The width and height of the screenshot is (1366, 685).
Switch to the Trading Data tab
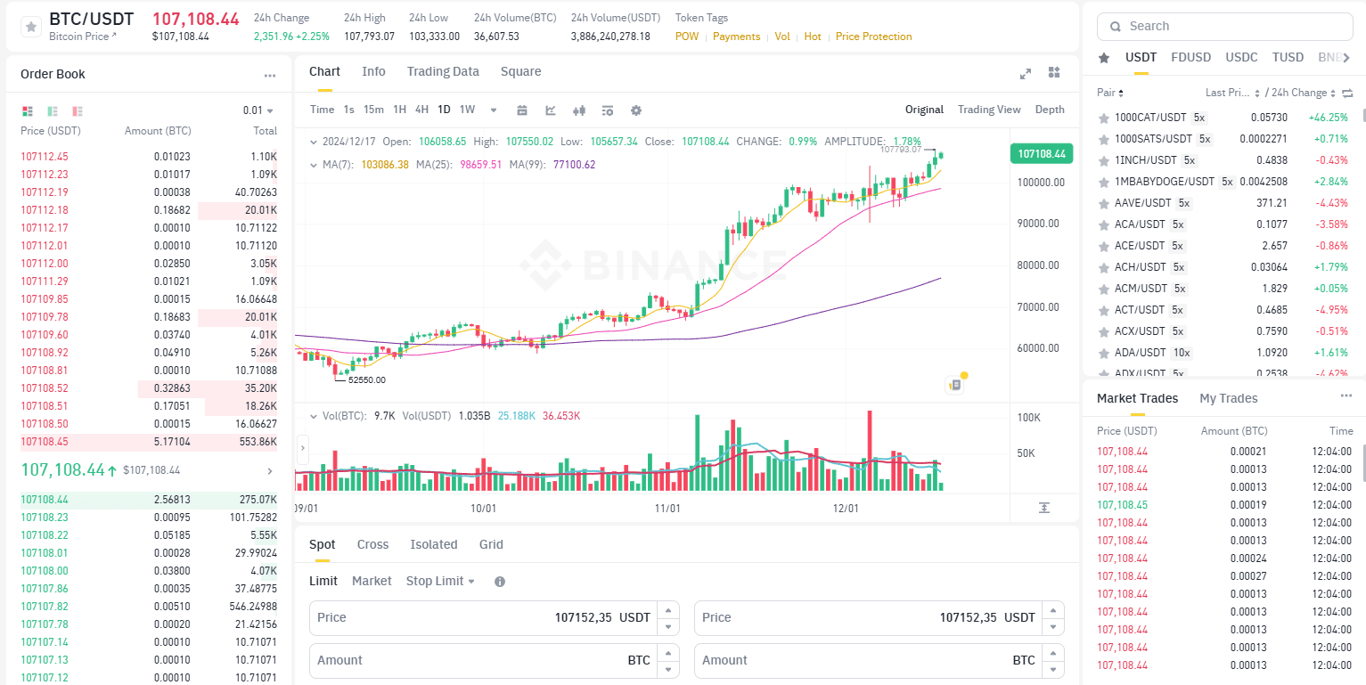(x=443, y=71)
